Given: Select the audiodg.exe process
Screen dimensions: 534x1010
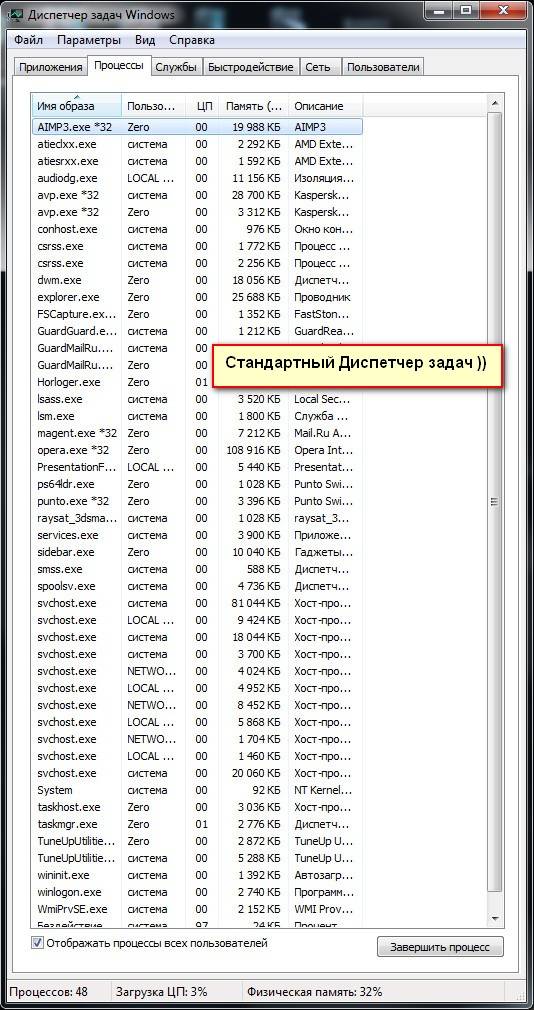Looking at the screenshot, I should [197, 178].
